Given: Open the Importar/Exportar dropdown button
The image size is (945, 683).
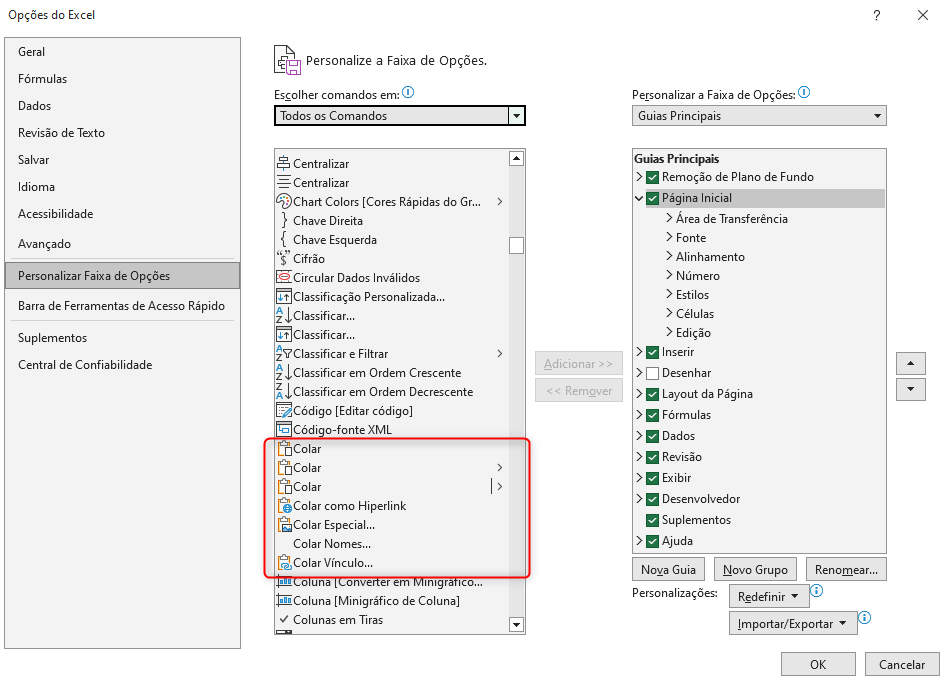Looking at the screenshot, I should point(793,623).
